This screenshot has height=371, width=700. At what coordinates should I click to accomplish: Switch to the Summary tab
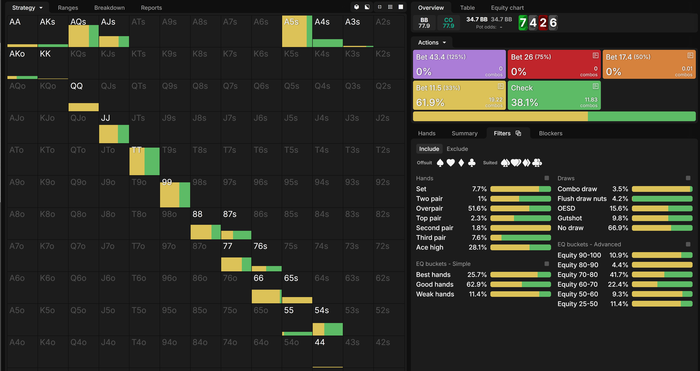(464, 133)
